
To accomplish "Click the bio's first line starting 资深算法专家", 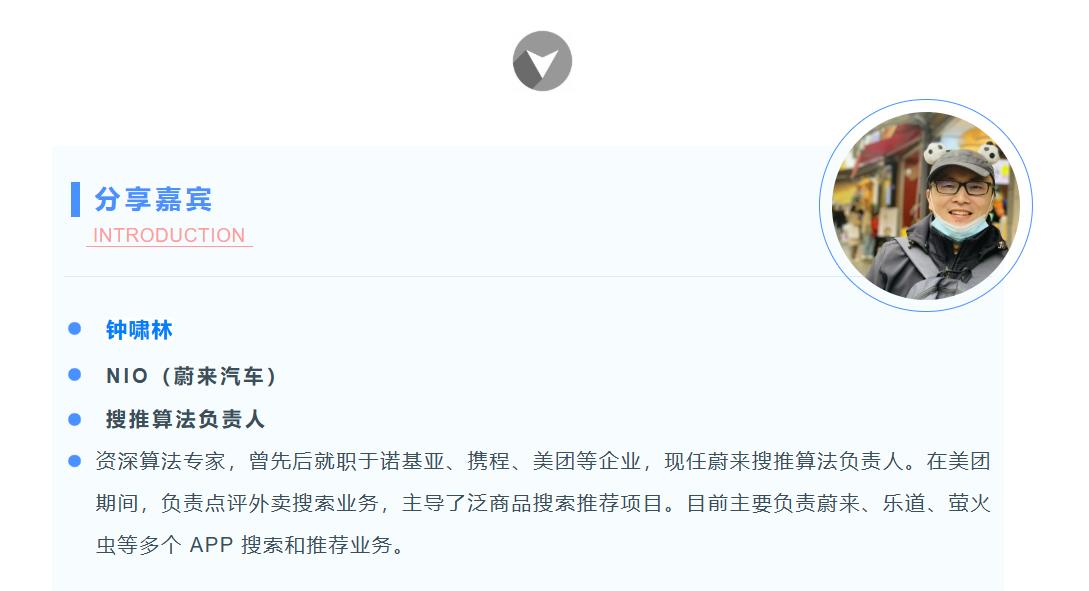I will tap(543, 461).
